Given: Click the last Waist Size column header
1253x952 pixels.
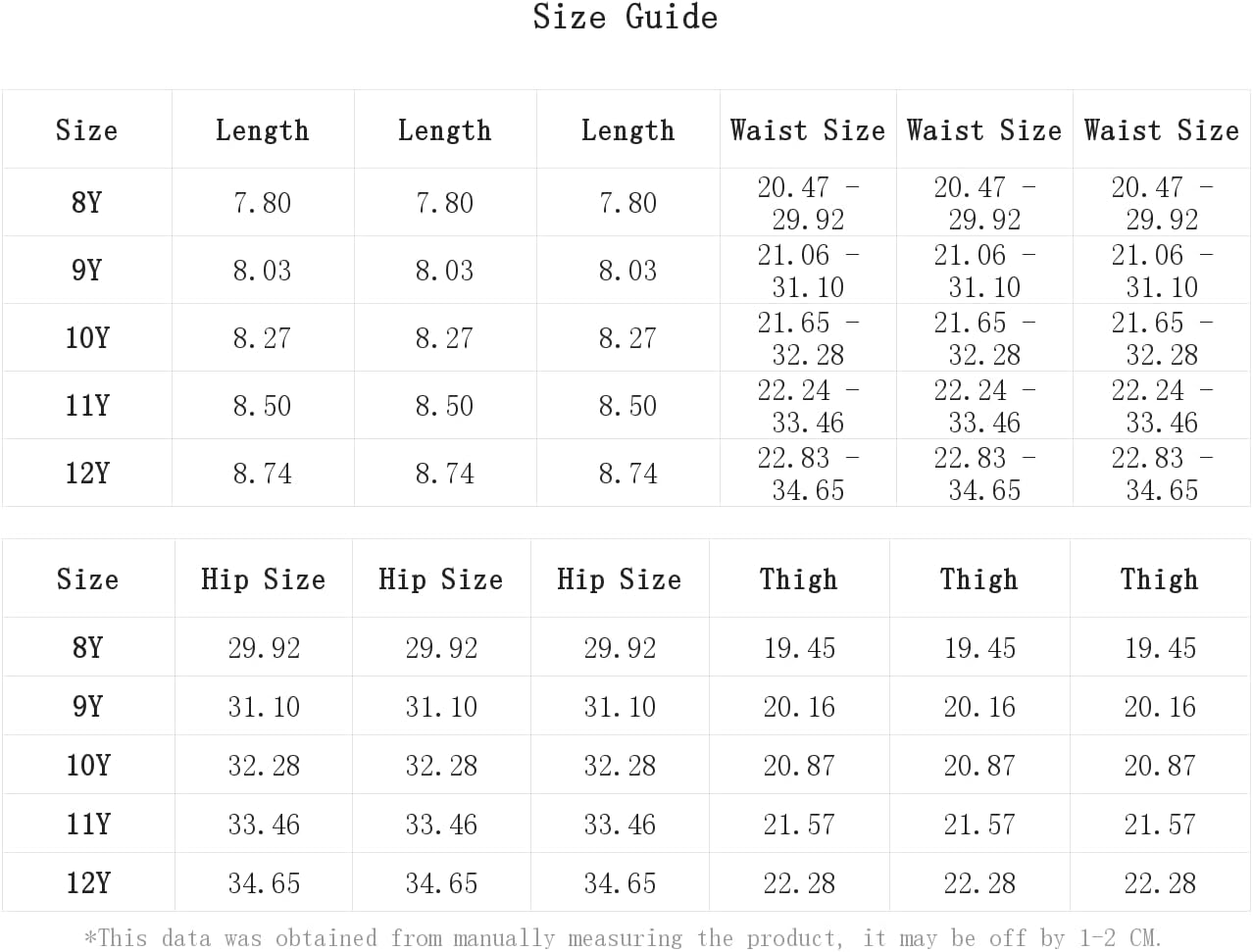Looking at the screenshot, I should pyautogui.click(x=1162, y=130).
